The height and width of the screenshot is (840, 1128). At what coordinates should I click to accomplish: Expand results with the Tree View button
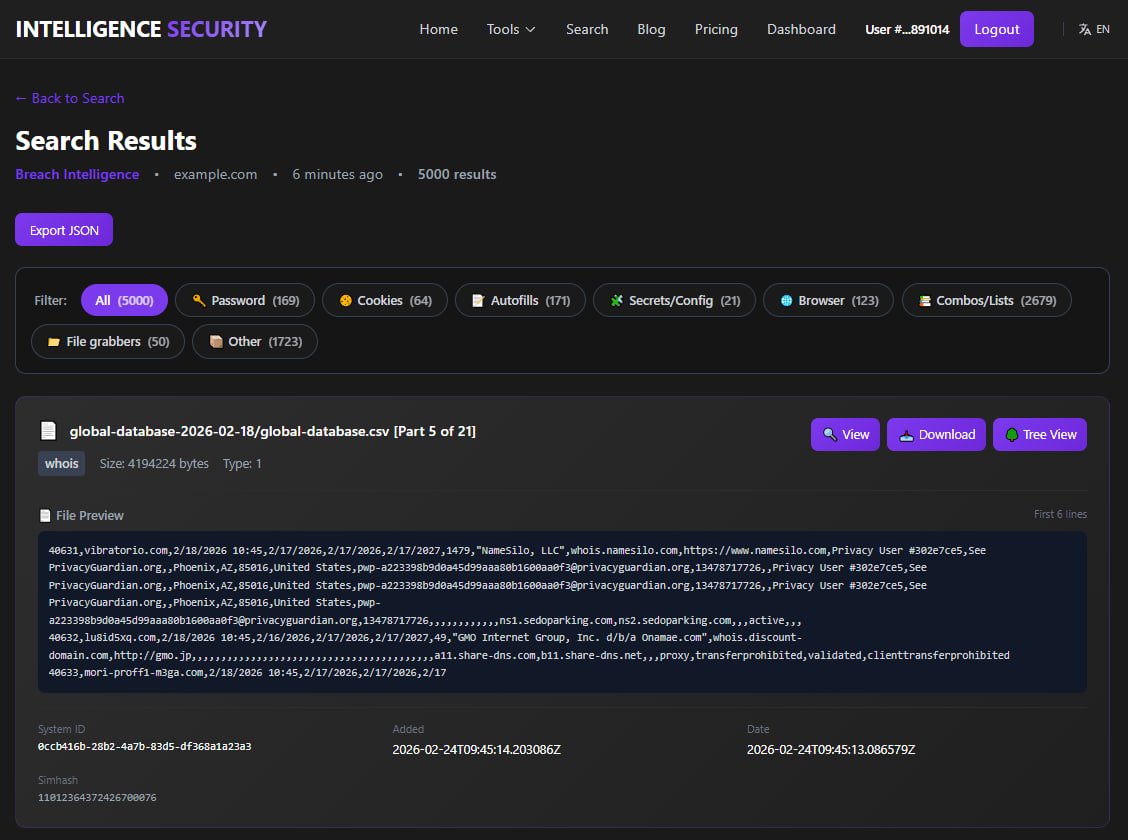click(x=1040, y=434)
